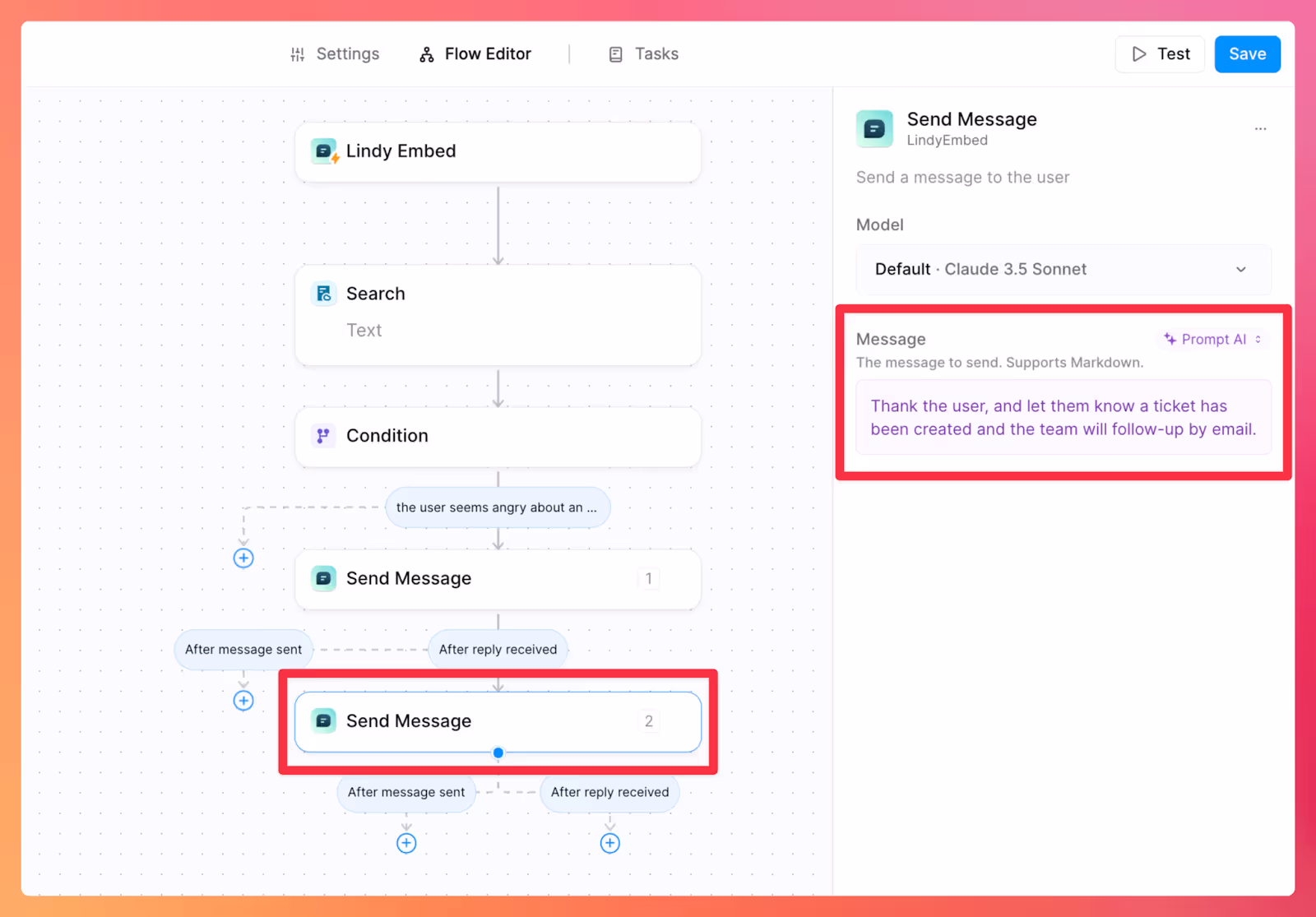Click the icon of Send Message node 1

[x=324, y=579]
